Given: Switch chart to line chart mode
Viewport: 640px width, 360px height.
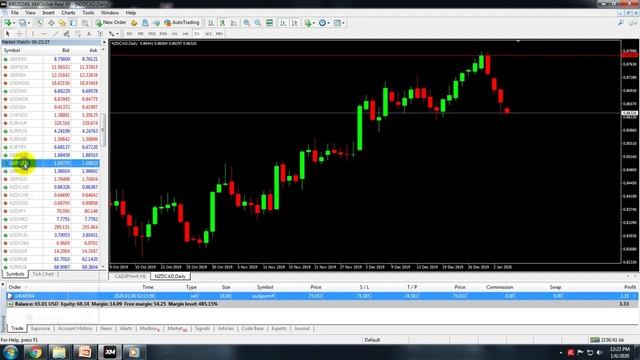Looking at the screenshot, I should tap(233, 23).
